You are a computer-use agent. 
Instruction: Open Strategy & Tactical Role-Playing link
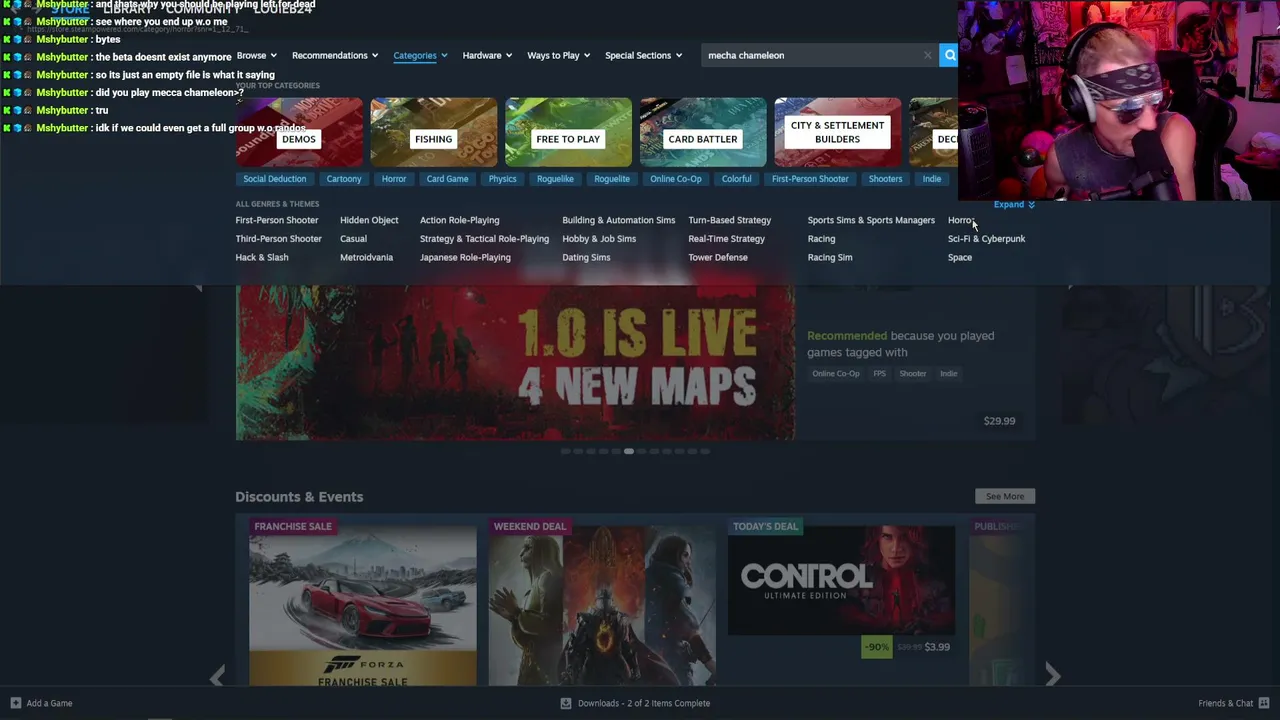[x=484, y=239]
